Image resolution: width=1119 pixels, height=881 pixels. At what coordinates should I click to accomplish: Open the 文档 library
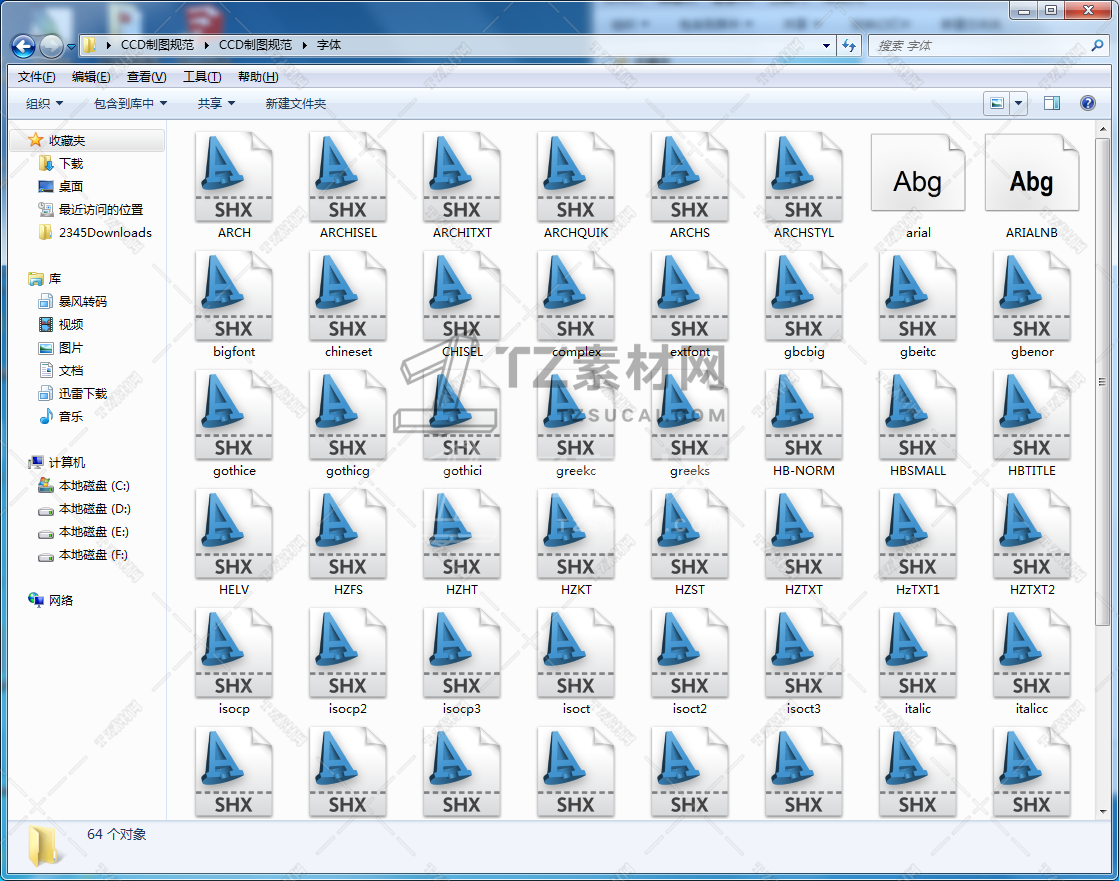(x=71, y=371)
